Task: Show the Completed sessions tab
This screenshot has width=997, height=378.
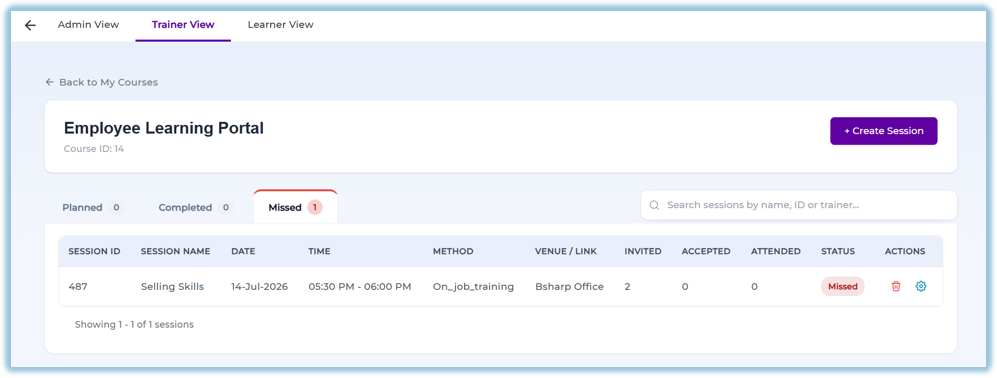Action: (x=195, y=207)
